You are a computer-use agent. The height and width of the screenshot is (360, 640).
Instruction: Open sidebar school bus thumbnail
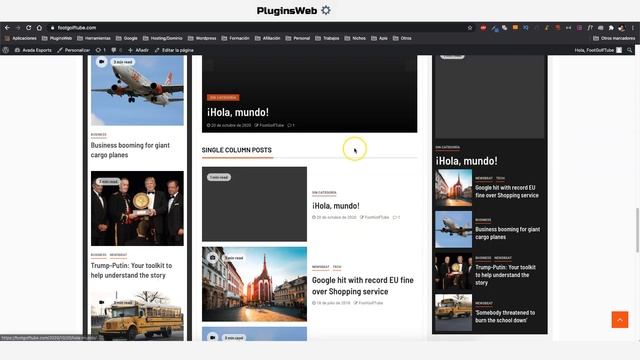pyautogui.click(x=453, y=312)
